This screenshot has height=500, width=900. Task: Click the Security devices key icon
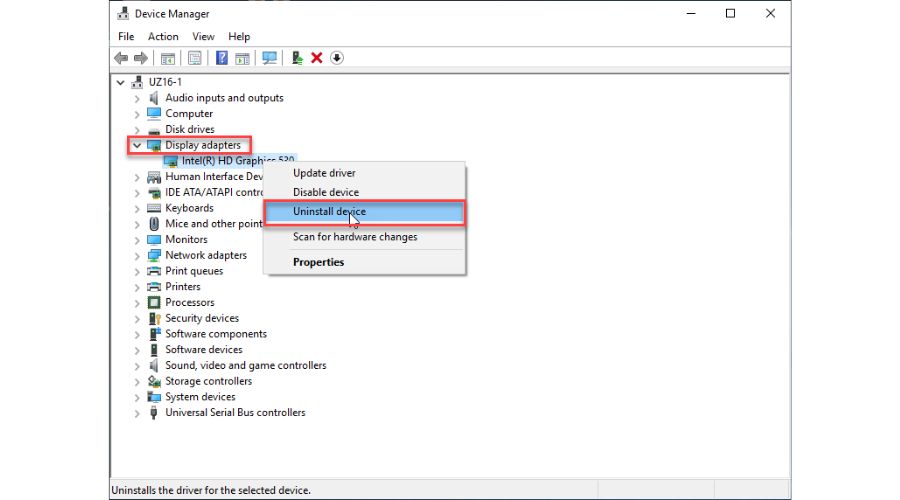pos(154,318)
